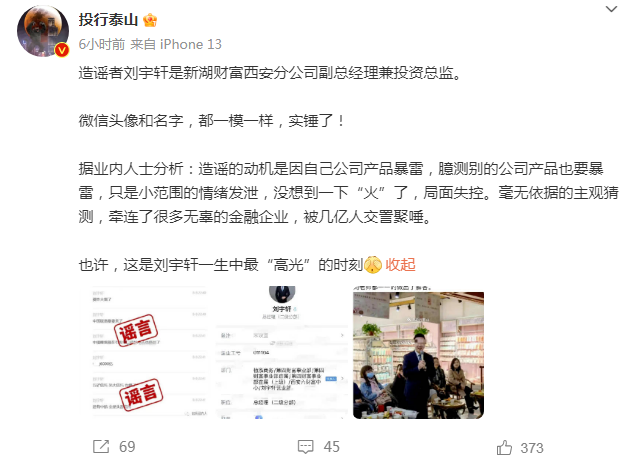The height and width of the screenshot is (458, 633).
Task: Open the 投行泰山 profile avatar
Action: 43,31
